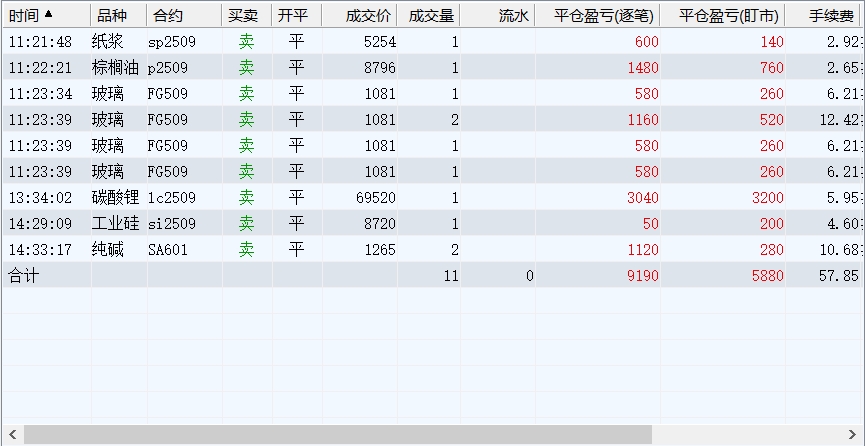Select the row timed 14:29:09

click(432, 223)
